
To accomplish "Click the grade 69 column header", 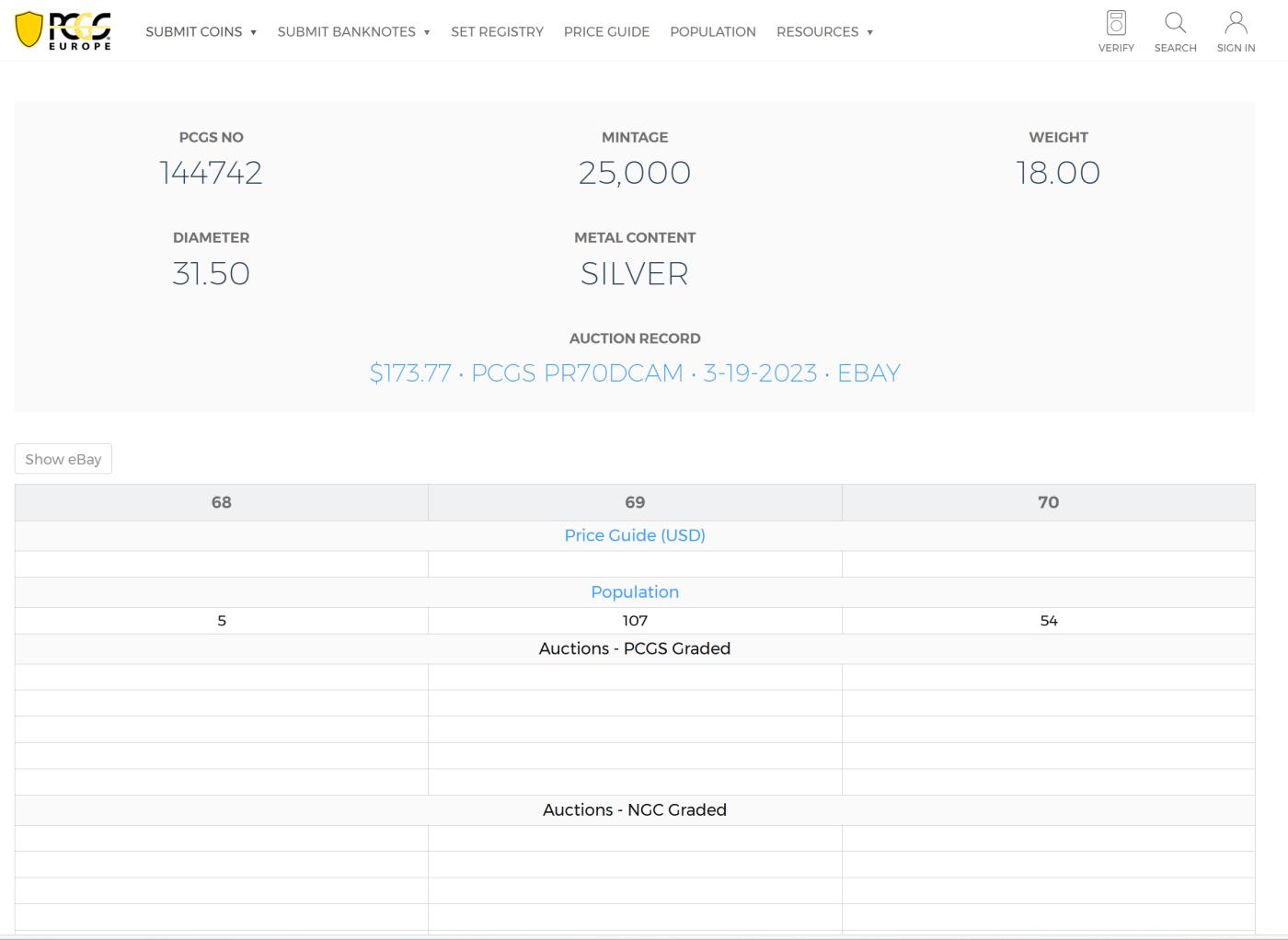I will tap(635, 502).
